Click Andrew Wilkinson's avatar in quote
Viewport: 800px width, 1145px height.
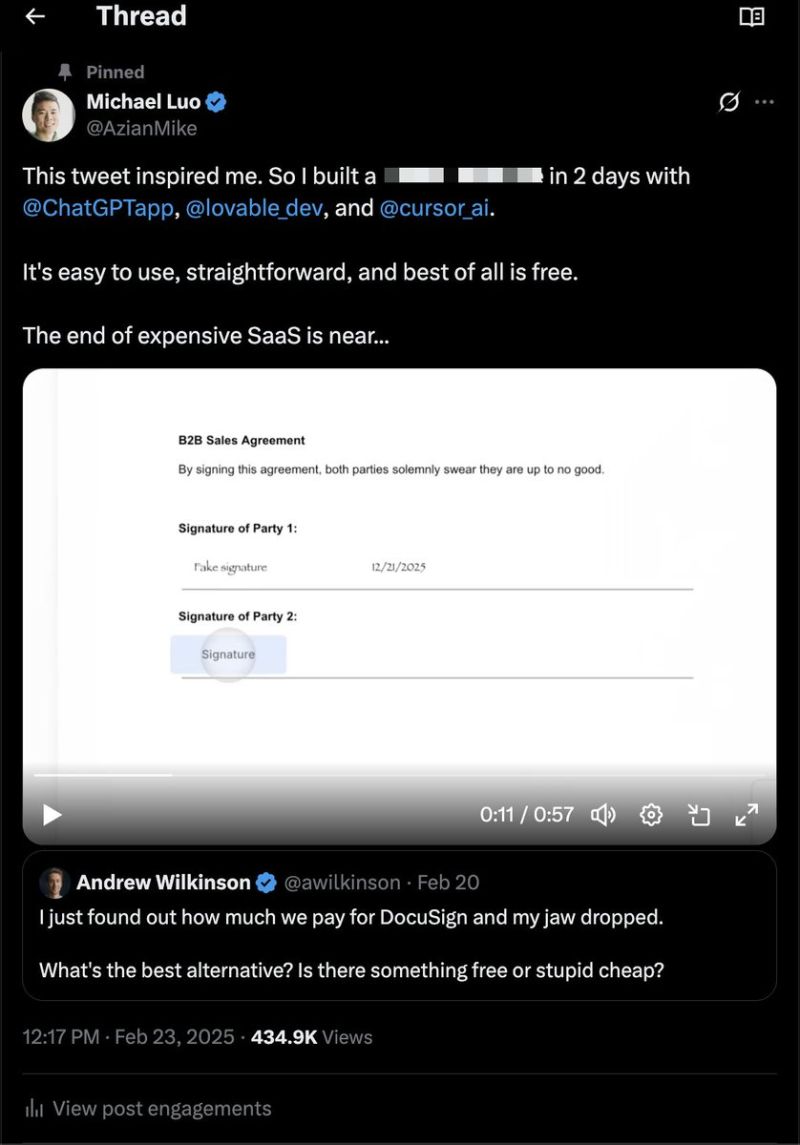(53, 883)
